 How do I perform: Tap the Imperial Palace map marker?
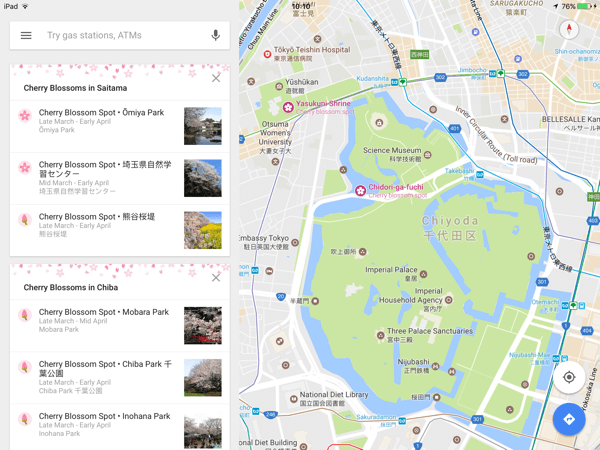[x=423, y=274]
